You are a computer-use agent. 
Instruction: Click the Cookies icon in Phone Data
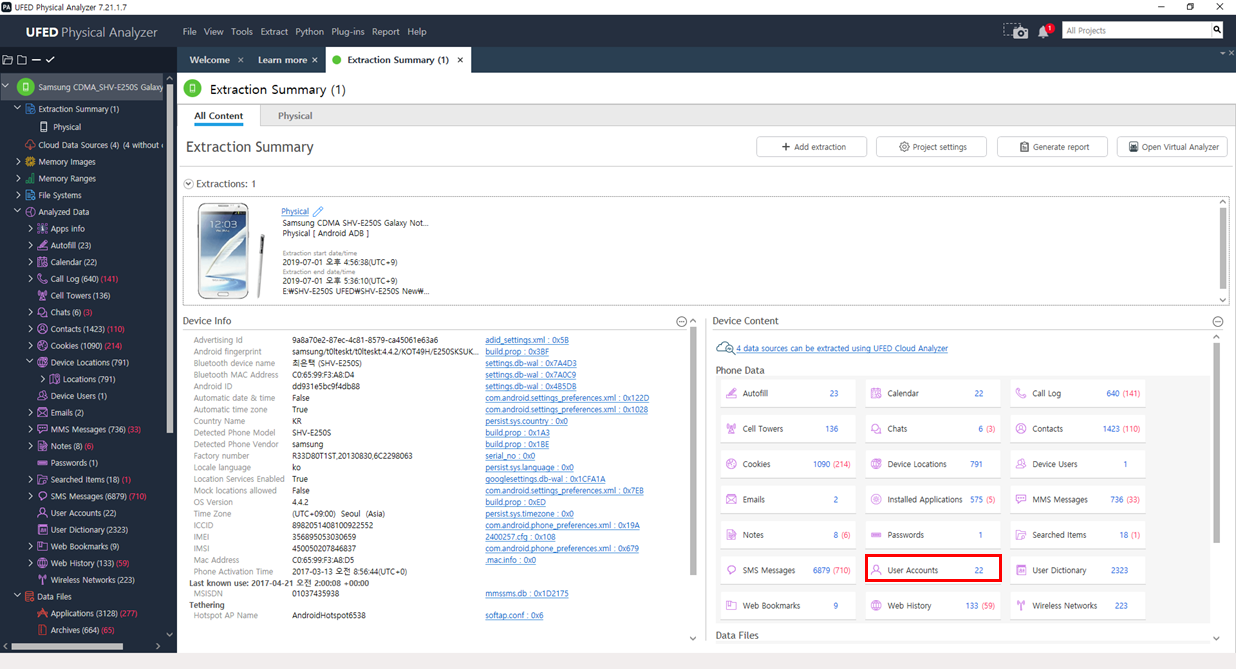click(731, 464)
